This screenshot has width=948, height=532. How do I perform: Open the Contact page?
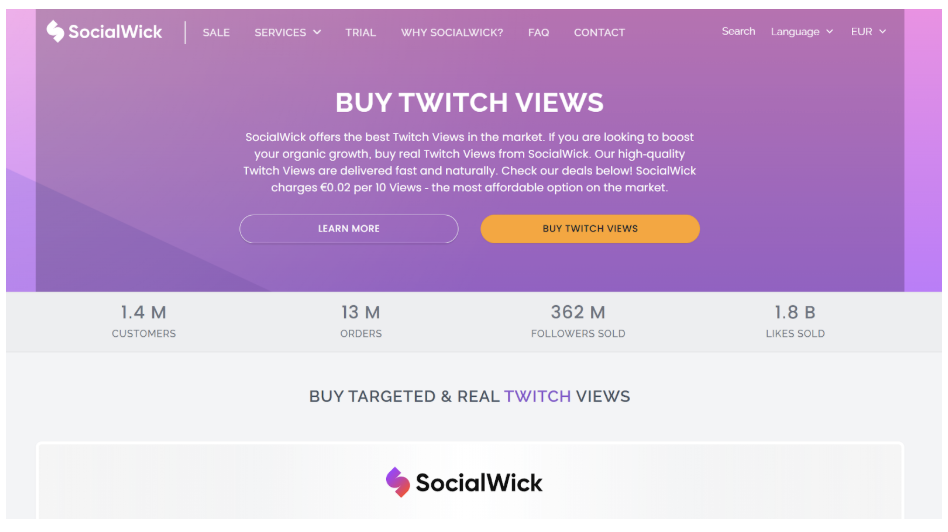(x=599, y=33)
